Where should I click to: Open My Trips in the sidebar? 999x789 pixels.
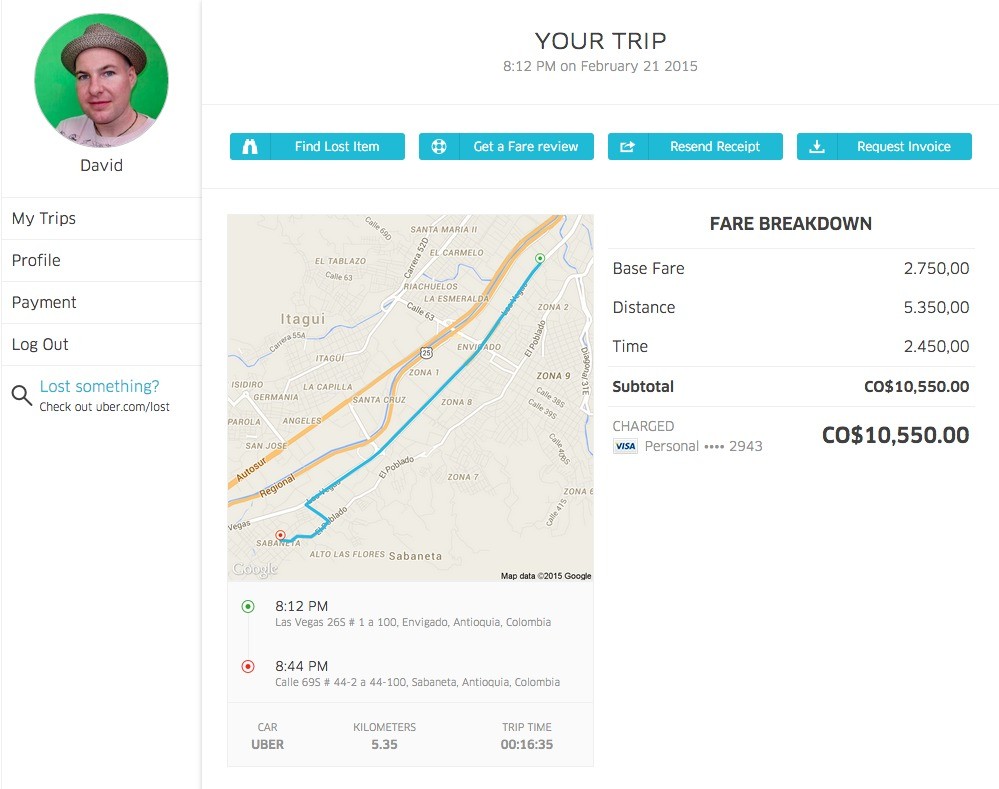point(44,218)
